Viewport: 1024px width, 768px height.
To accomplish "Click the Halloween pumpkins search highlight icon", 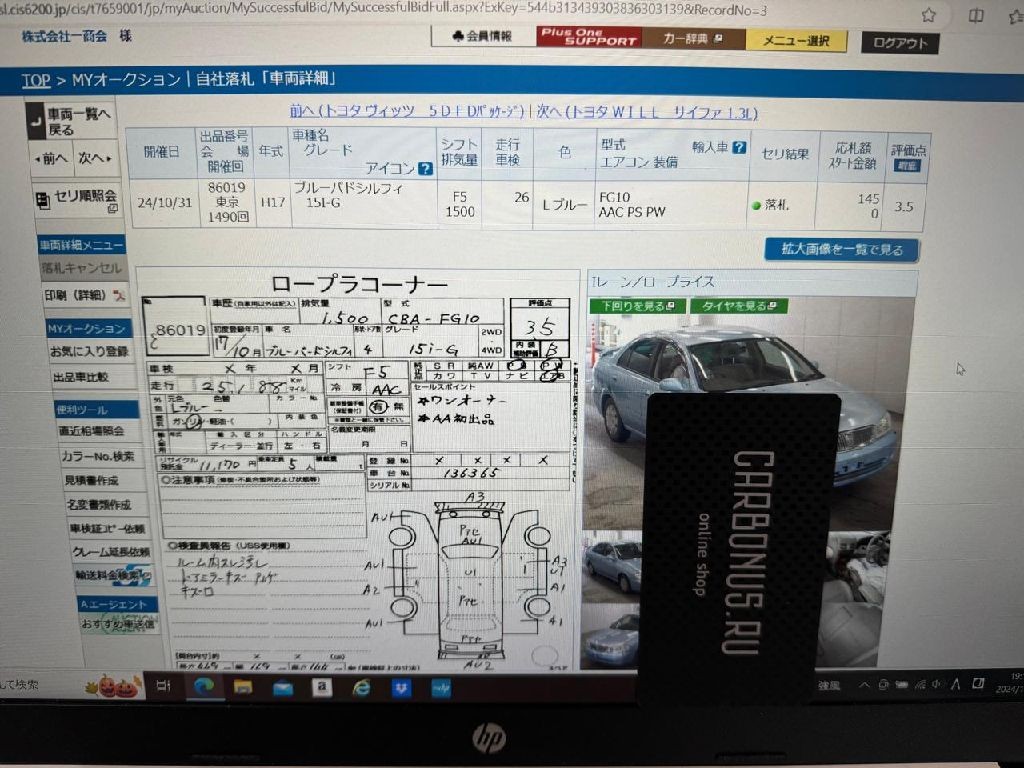I will click(113, 686).
